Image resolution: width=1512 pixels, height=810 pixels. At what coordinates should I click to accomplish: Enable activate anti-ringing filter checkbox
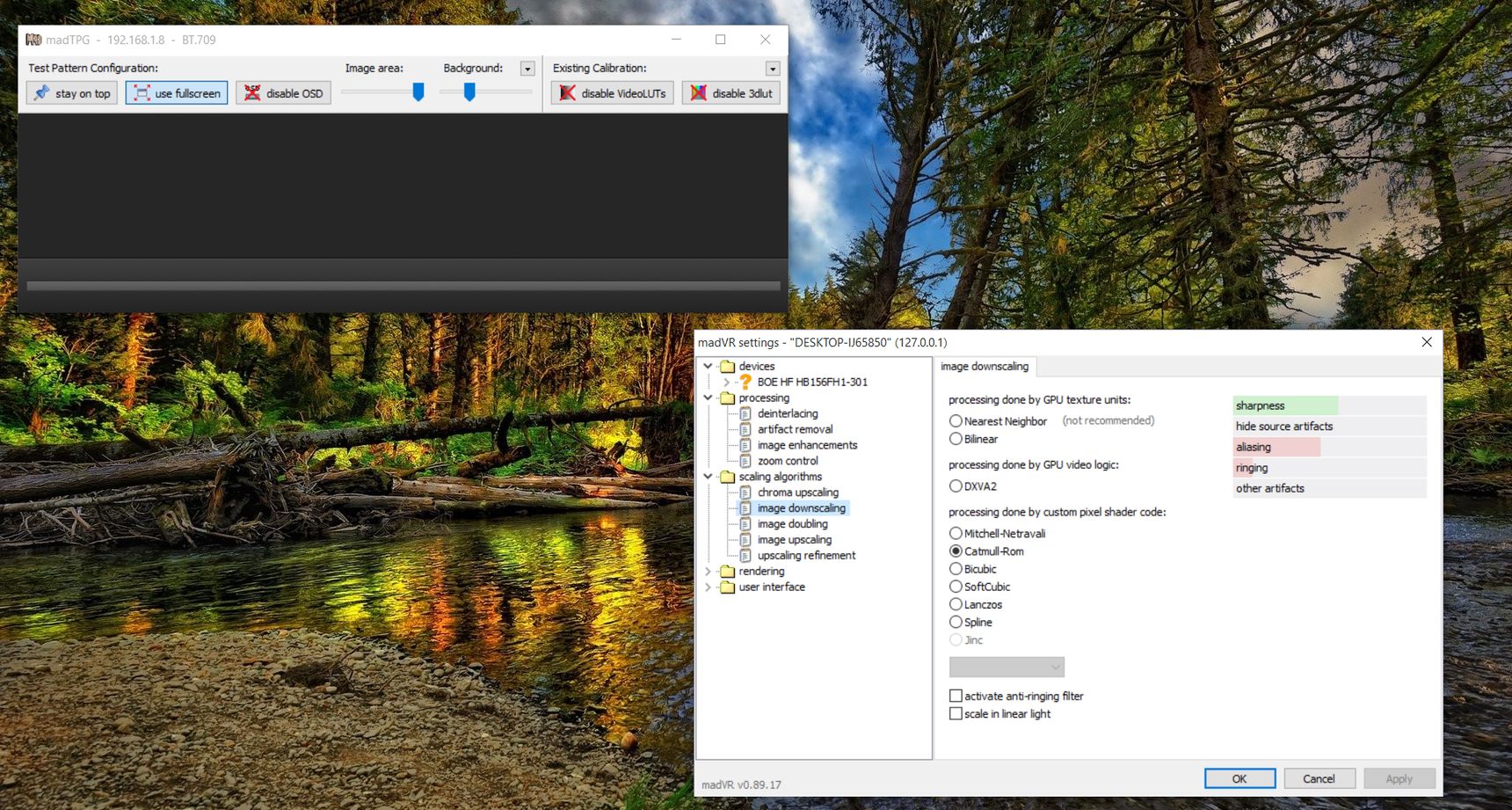956,696
